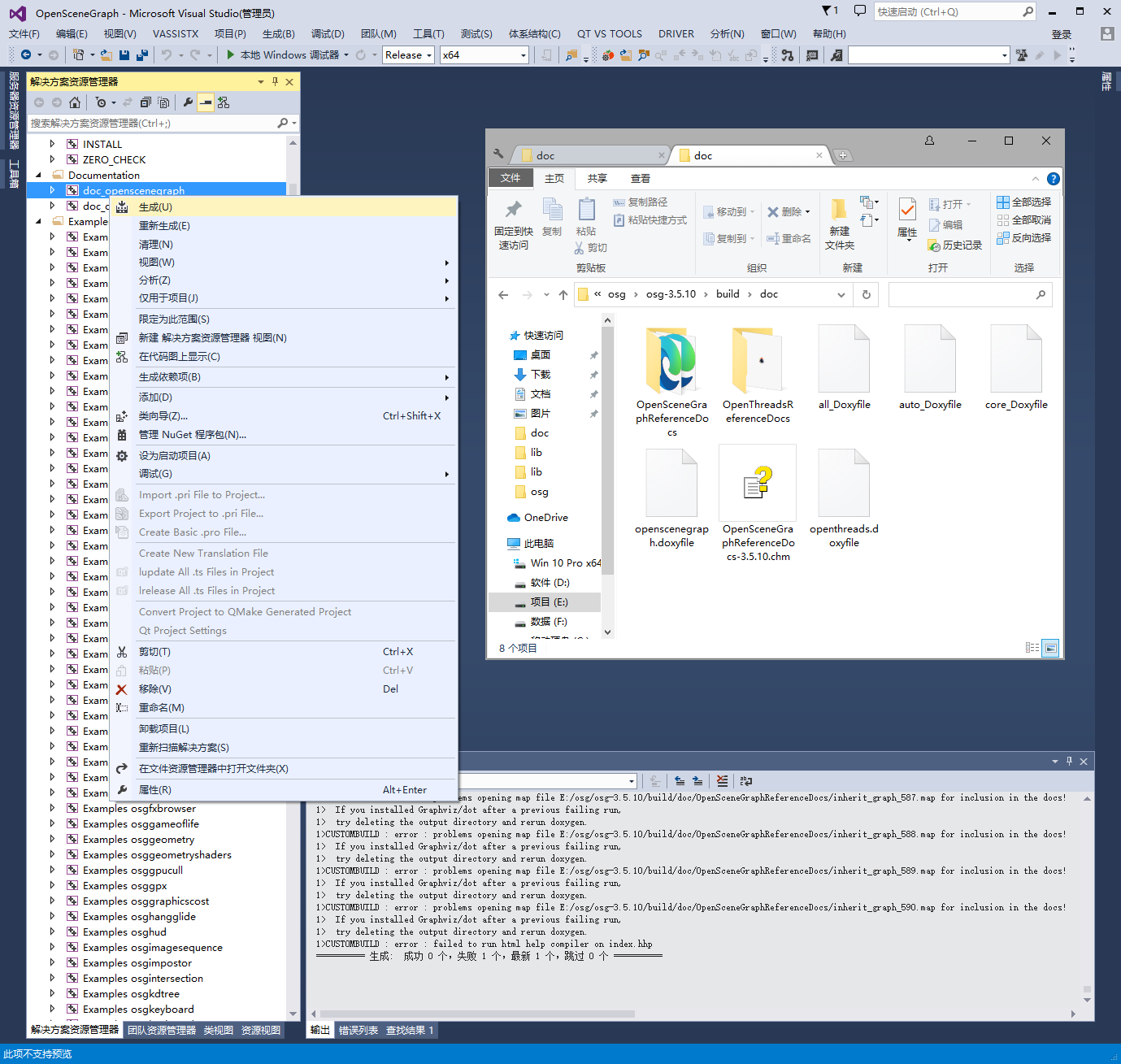Click the Home icon in Solution Explorer toolbar
This screenshot has width=1121, height=1064.
75,102
